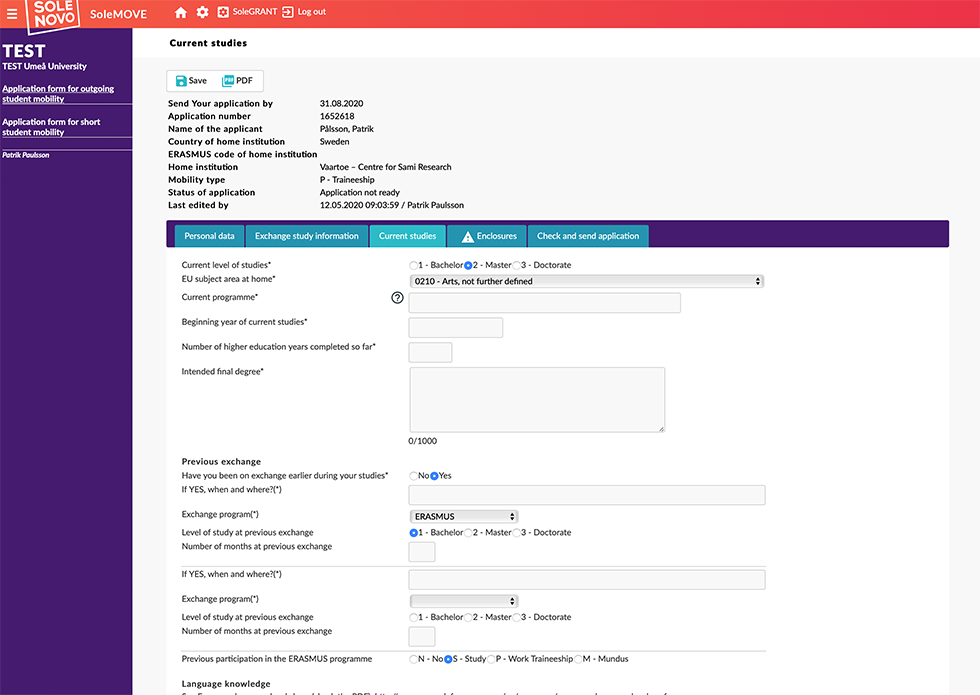Select 1 - Bachelor in first previous exchange
This screenshot has width=980, height=695.
tap(414, 533)
